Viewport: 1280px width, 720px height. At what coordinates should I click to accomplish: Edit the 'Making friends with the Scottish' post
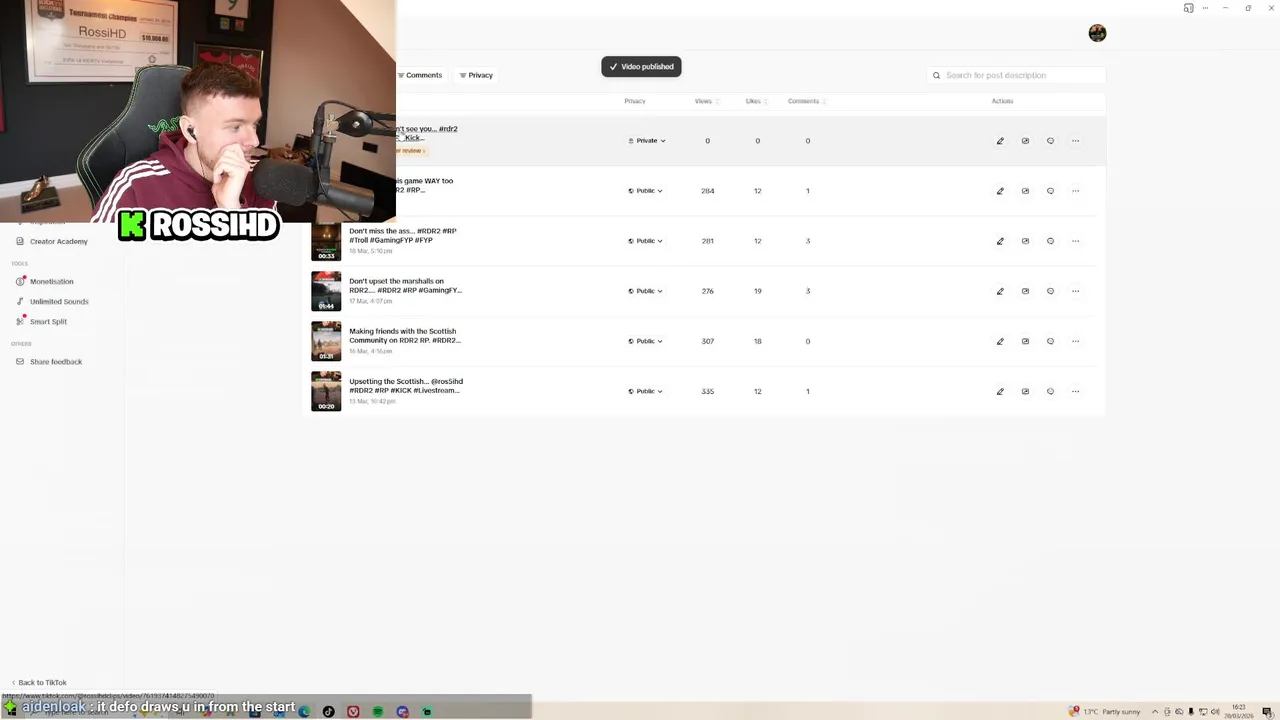(1000, 341)
